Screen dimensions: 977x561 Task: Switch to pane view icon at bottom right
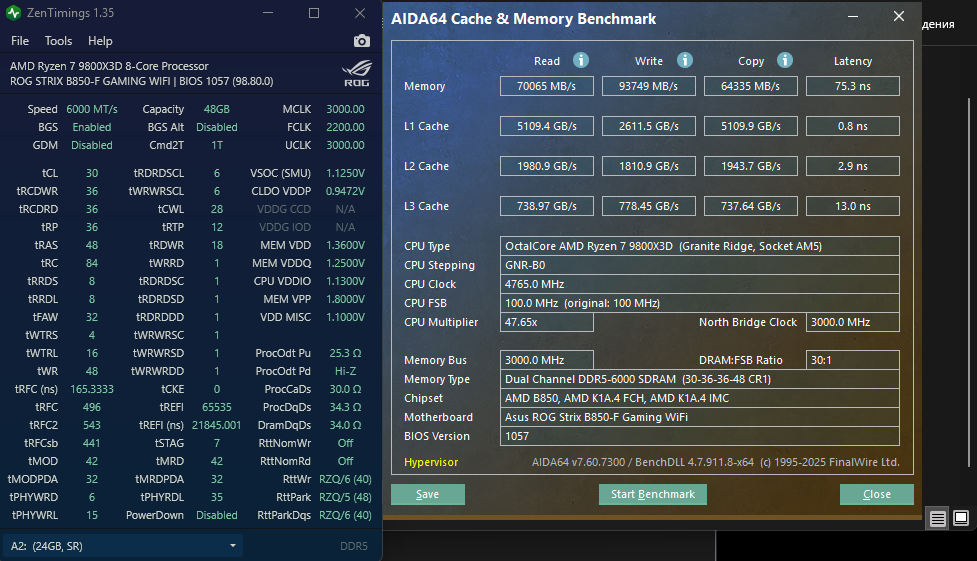[961, 518]
